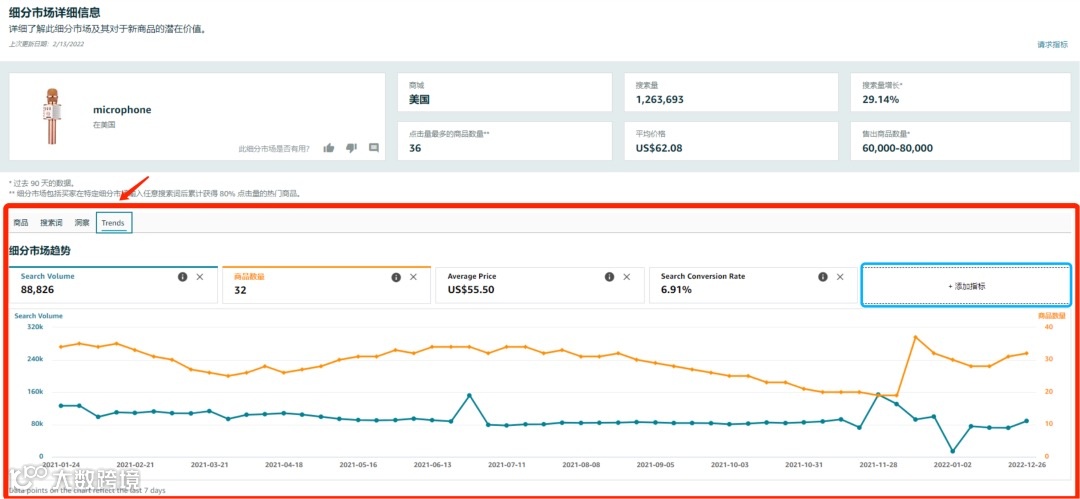The width and height of the screenshot is (1080, 499).
Task: Click the microphone product thumbnail
Action: (50, 116)
